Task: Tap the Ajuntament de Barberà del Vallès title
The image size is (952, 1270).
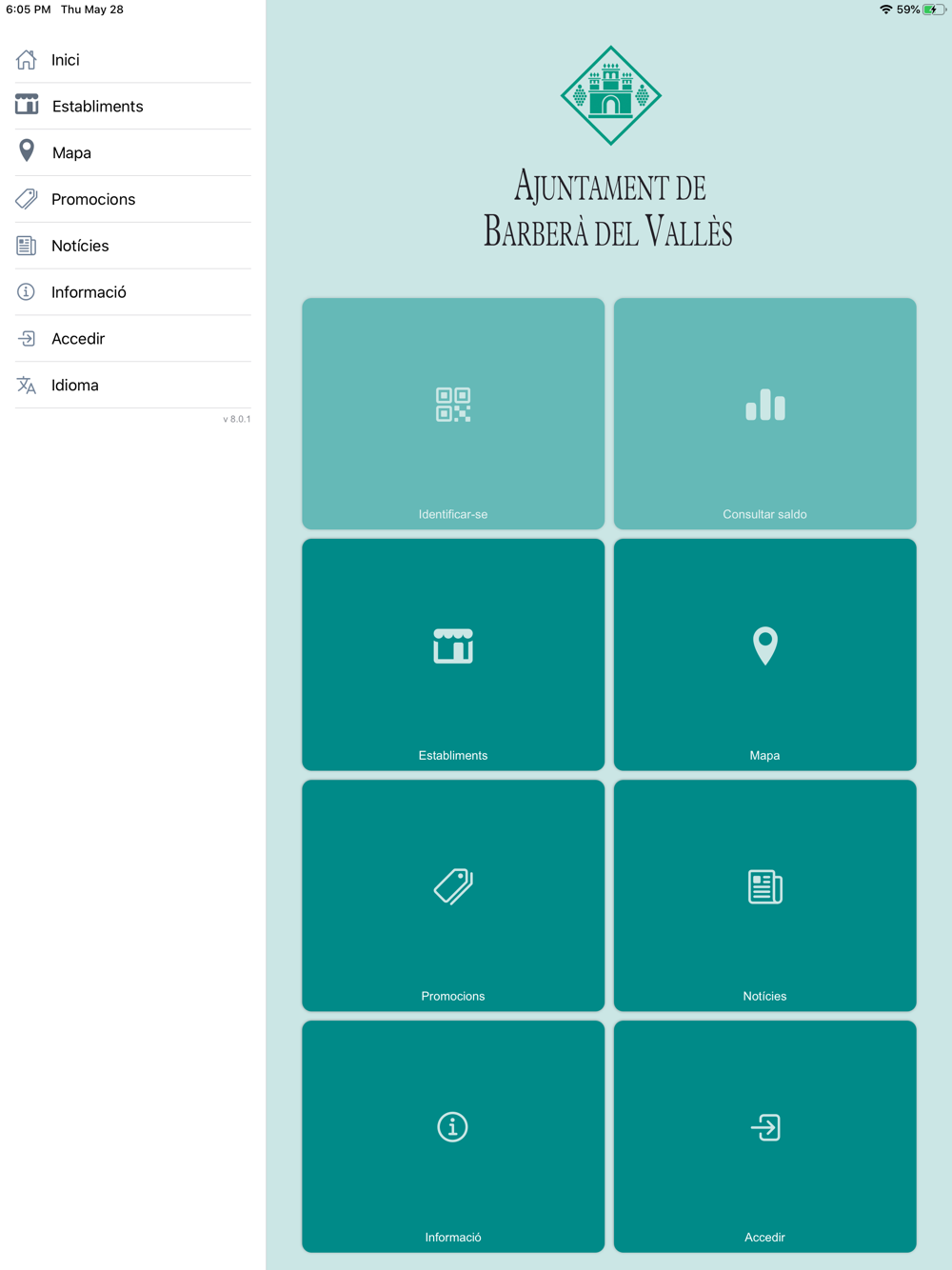Action: click(608, 208)
